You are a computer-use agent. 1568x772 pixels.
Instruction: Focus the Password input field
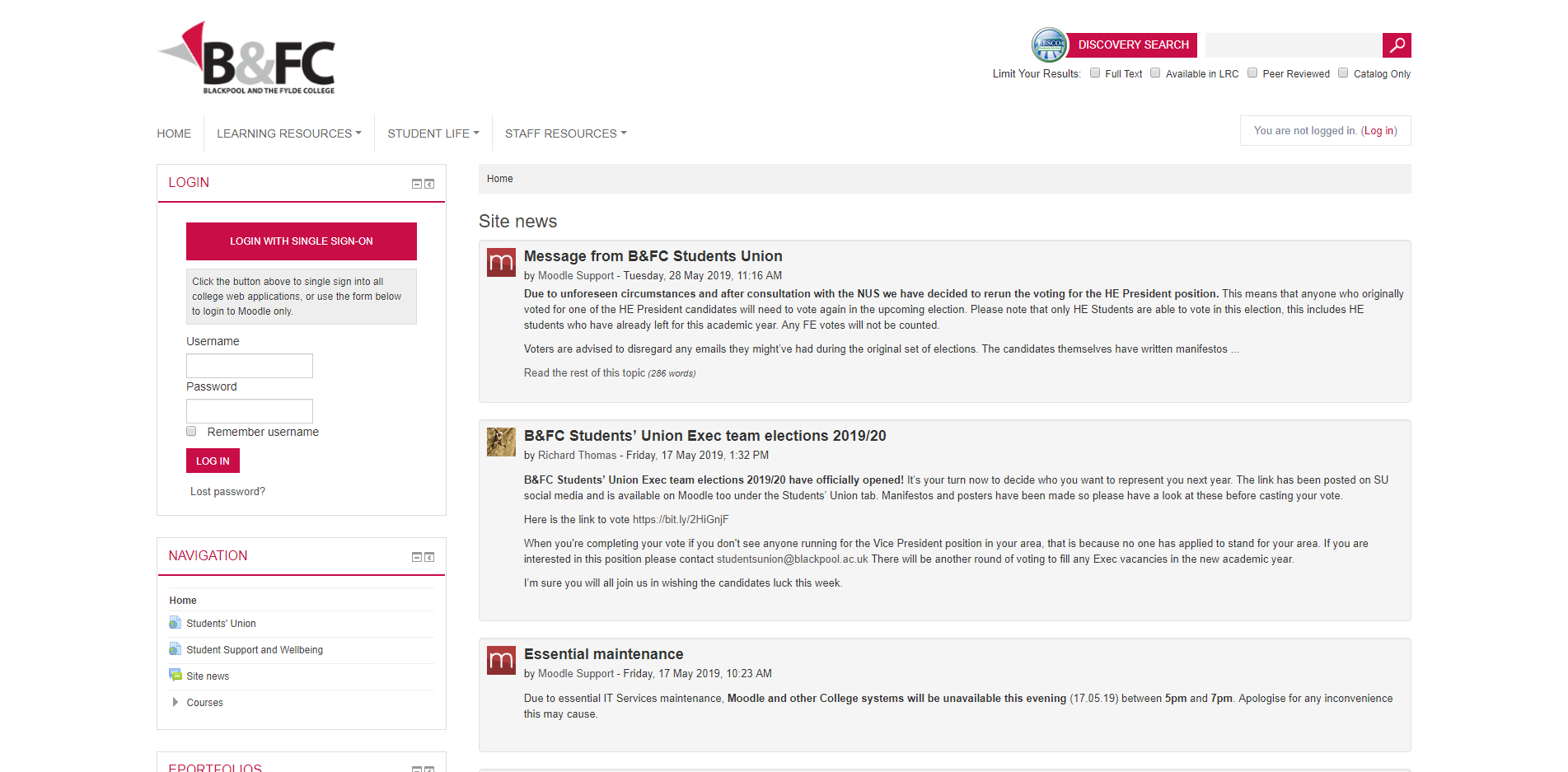[x=250, y=411]
